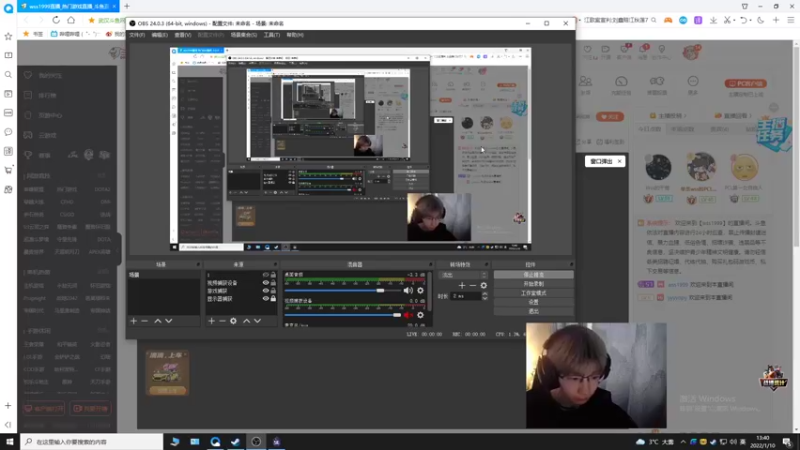
Task: Decrease transition duration with down stepper
Action: pyautogui.click(x=485, y=298)
